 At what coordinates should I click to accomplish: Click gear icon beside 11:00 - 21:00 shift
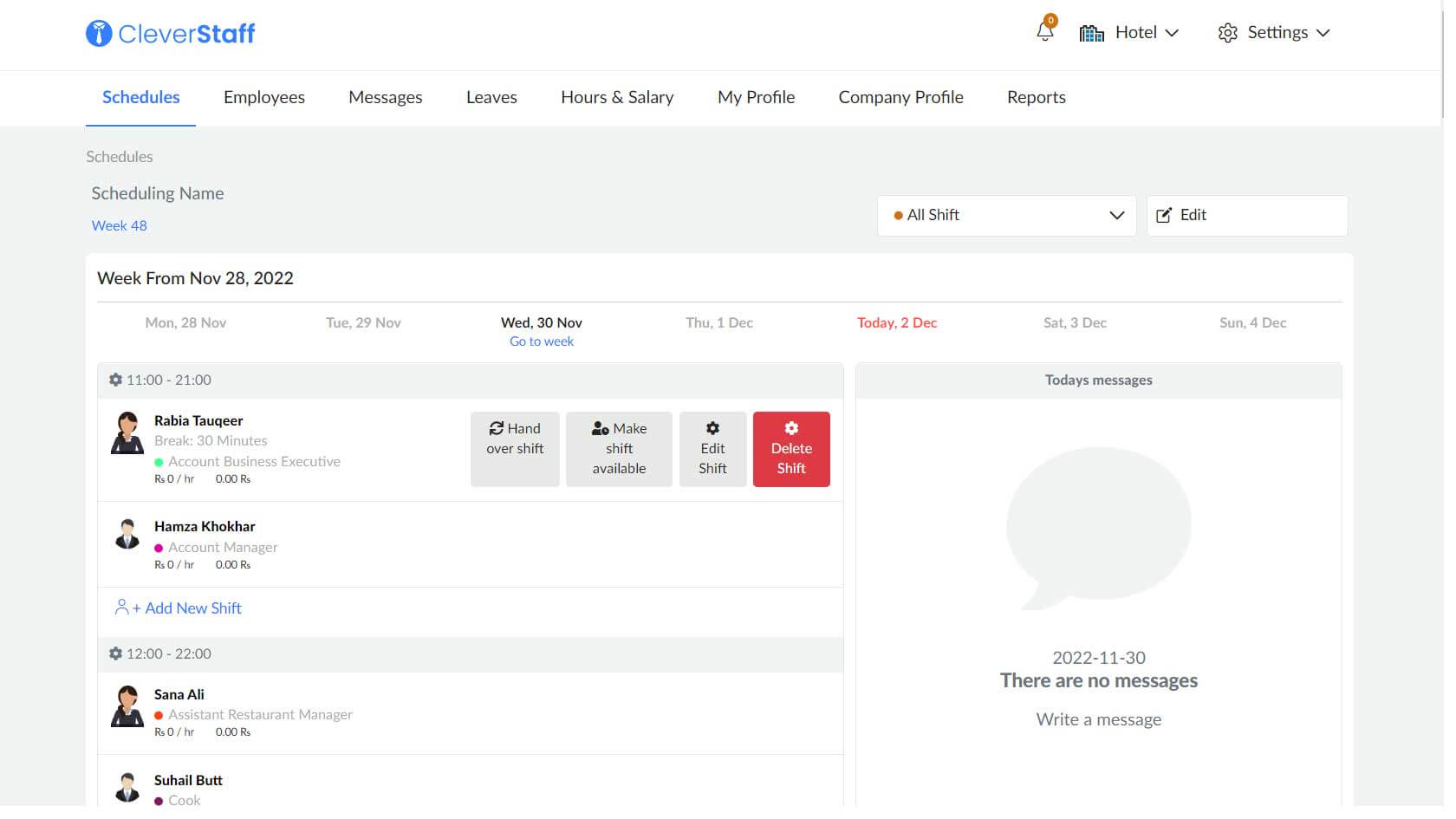click(115, 380)
